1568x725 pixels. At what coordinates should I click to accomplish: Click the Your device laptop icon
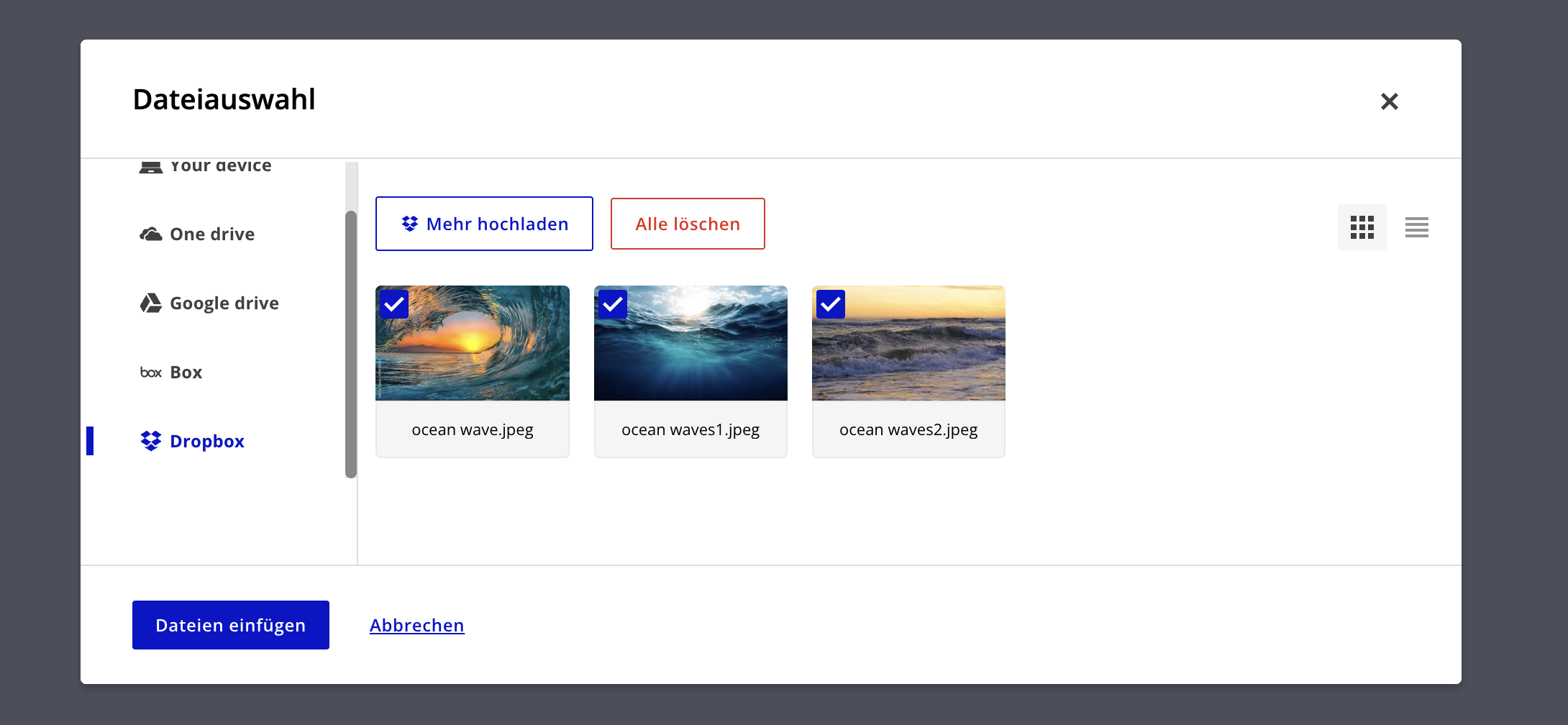tap(150, 167)
